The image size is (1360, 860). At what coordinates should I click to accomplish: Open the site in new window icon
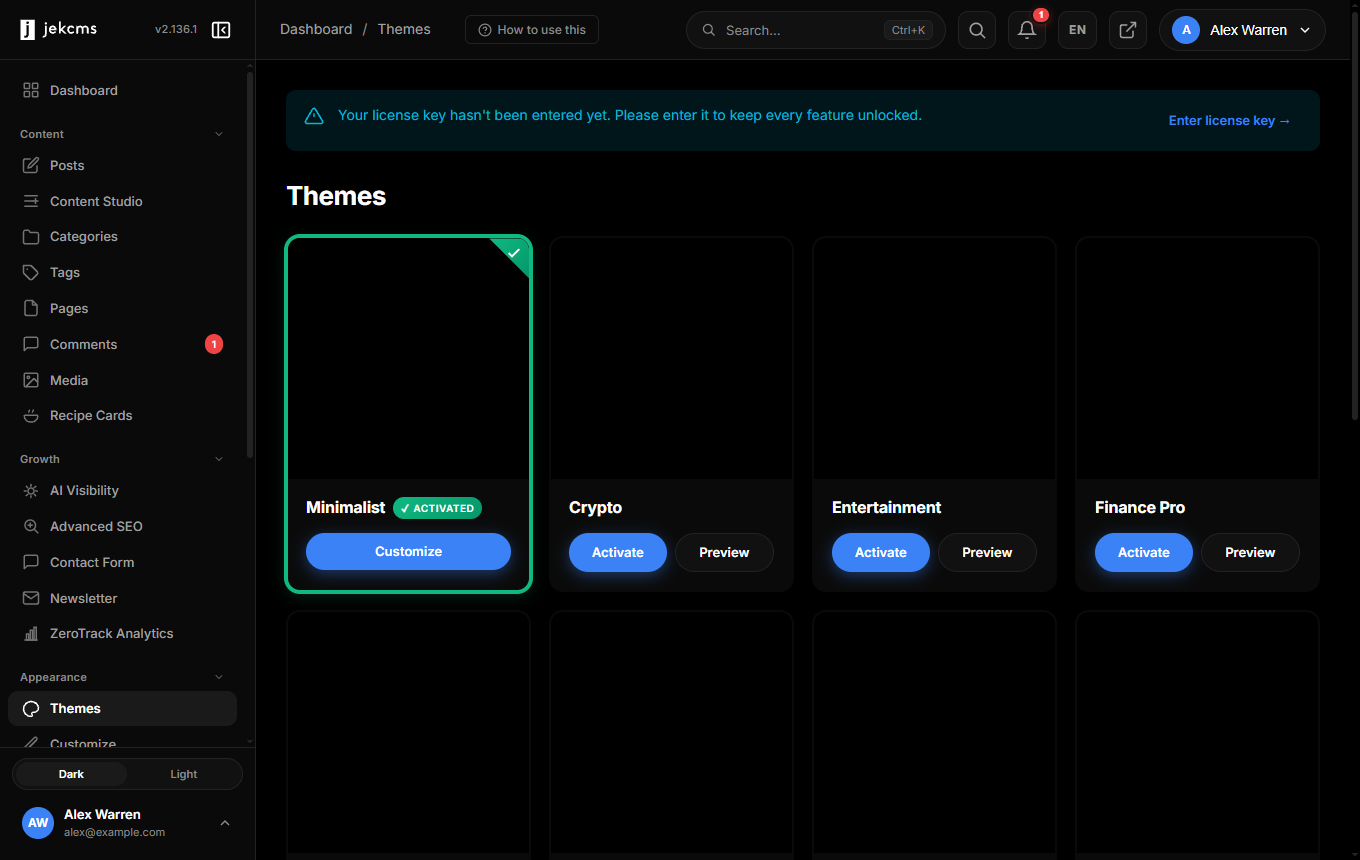[1128, 30]
